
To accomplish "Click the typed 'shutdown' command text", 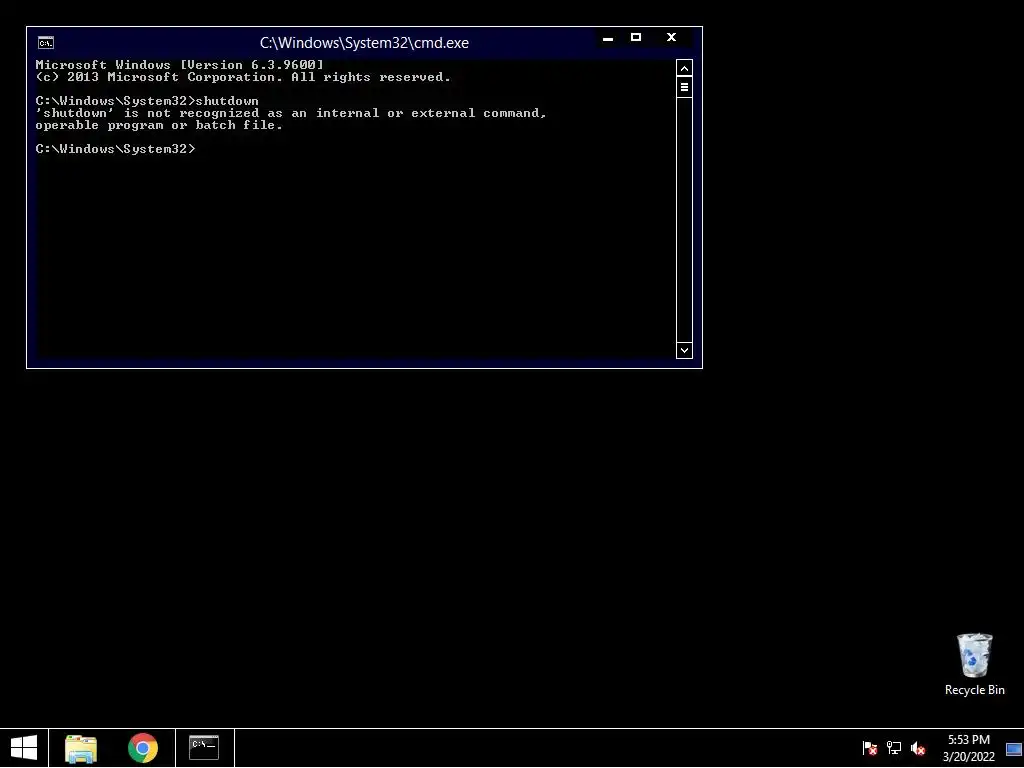I will (227, 101).
